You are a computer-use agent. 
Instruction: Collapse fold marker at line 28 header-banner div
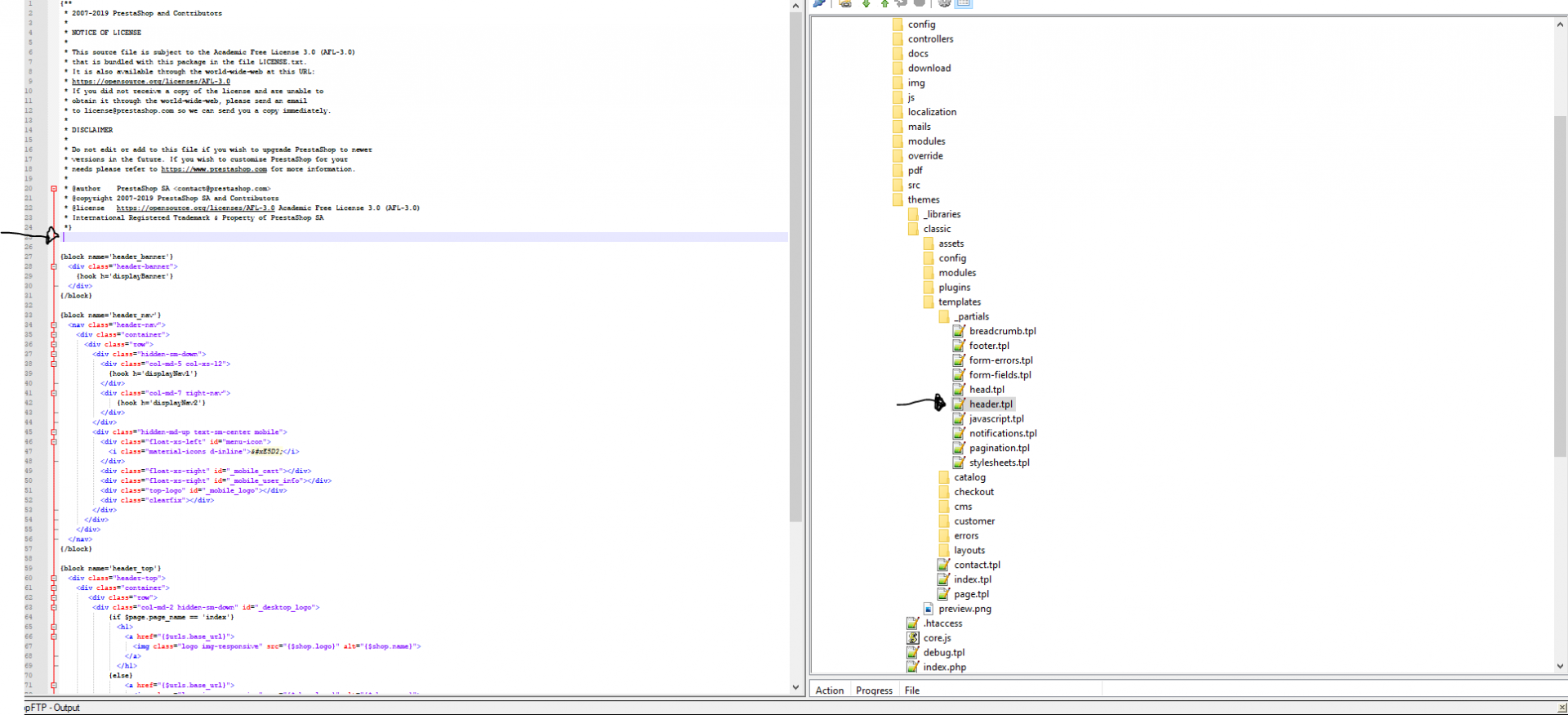(54, 266)
